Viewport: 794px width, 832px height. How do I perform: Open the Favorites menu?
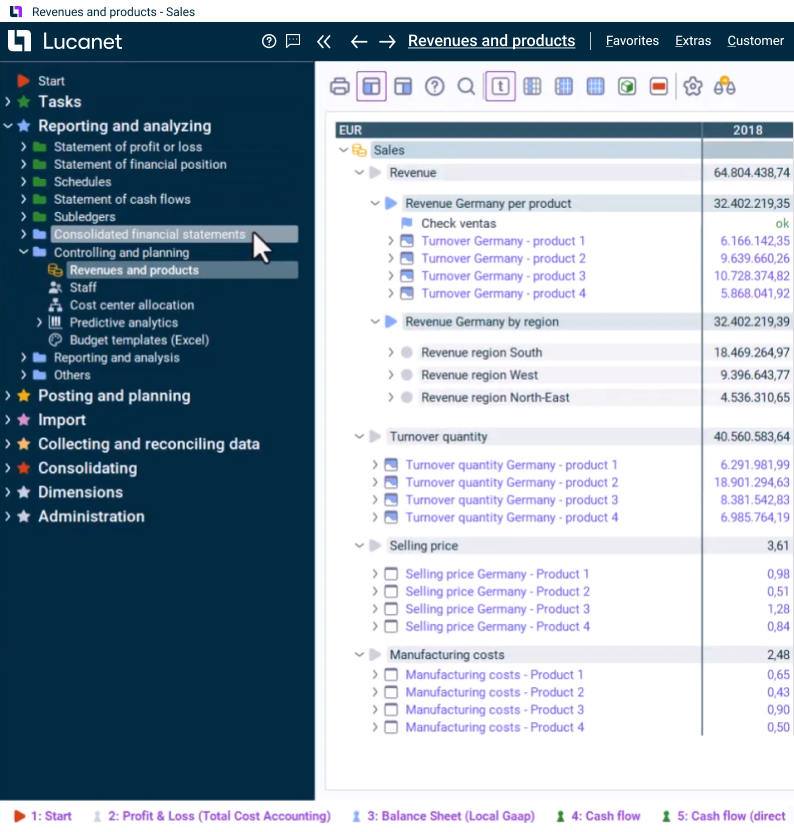tap(632, 41)
